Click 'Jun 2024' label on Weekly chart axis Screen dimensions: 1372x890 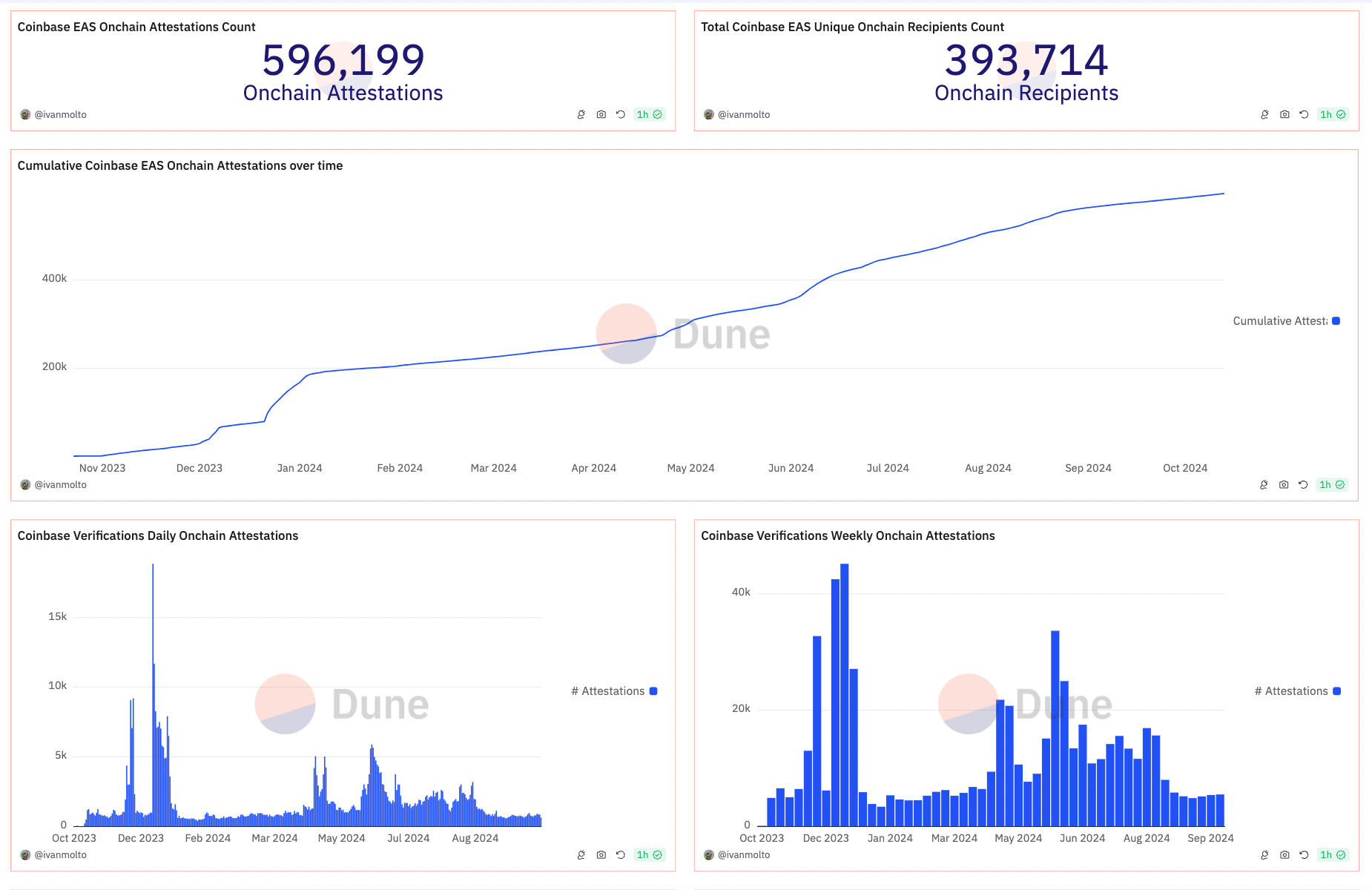tap(1082, 838)
